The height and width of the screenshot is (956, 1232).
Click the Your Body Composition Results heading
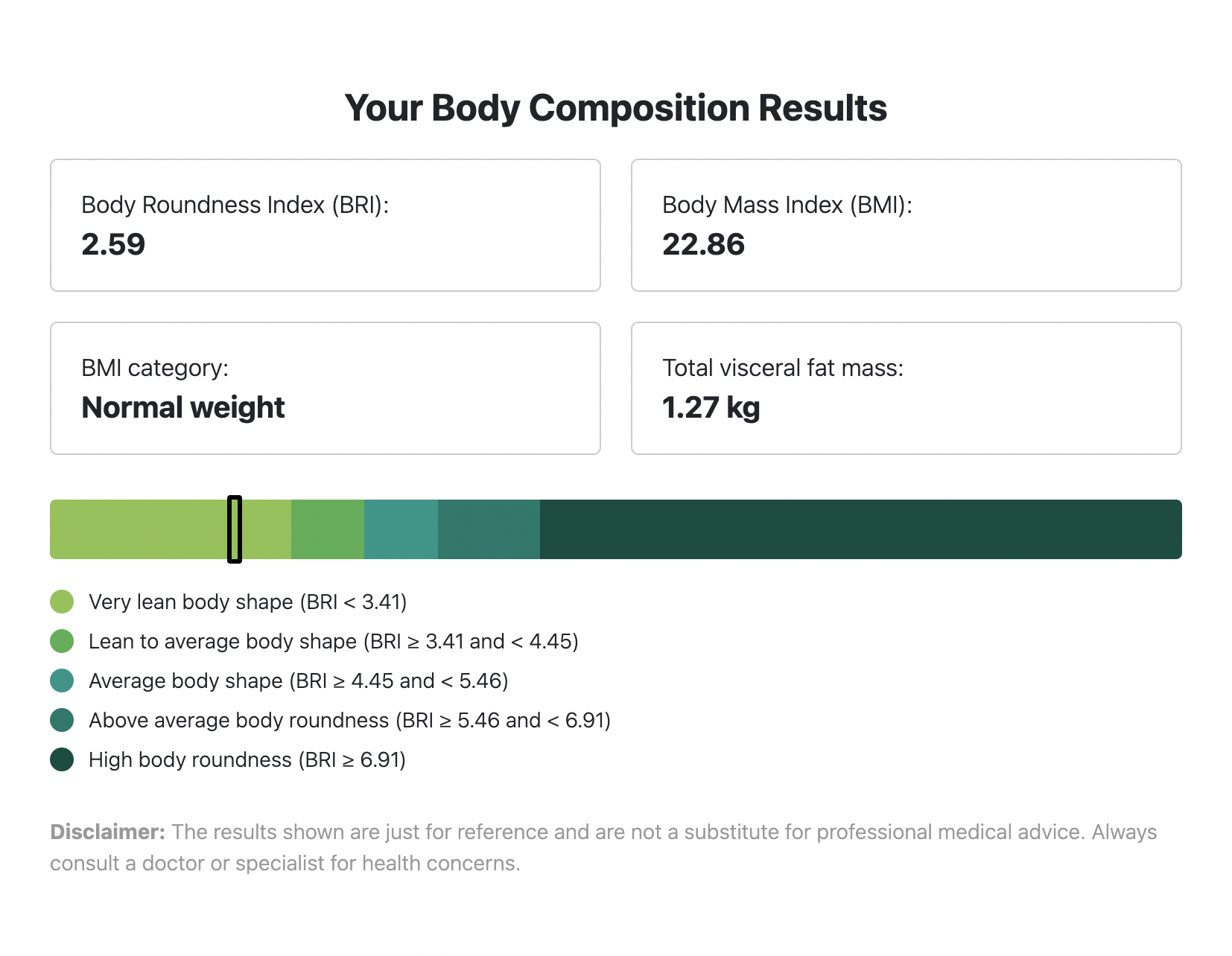pyautogui.click(x=616, y=108)
